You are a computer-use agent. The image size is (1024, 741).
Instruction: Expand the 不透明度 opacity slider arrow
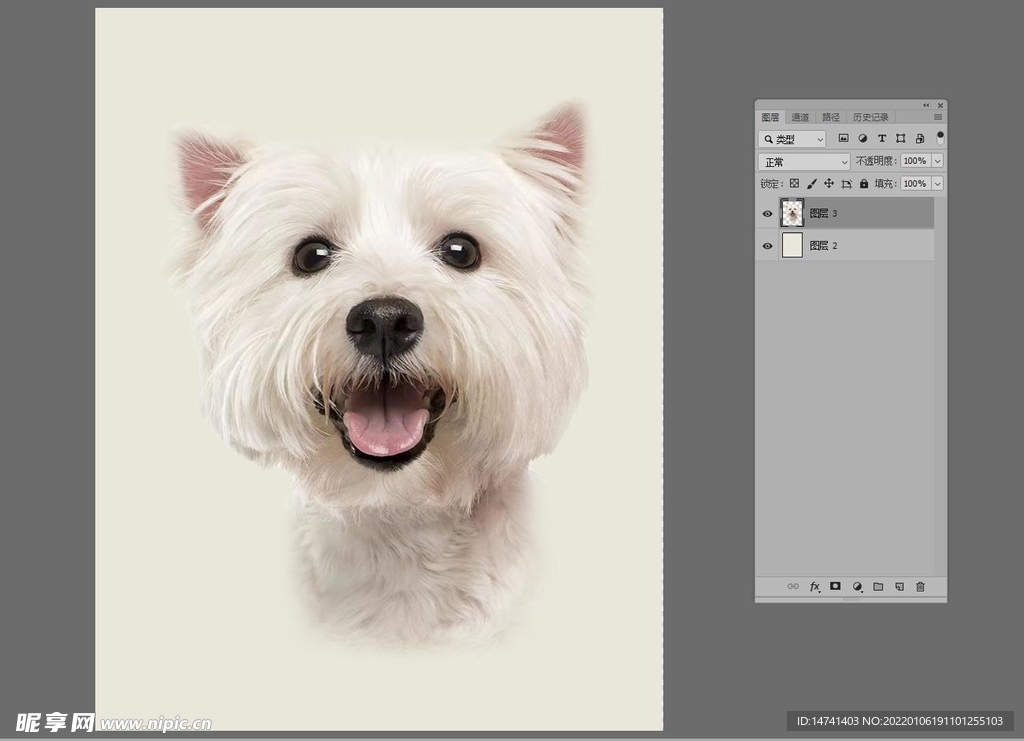[937, 161]
